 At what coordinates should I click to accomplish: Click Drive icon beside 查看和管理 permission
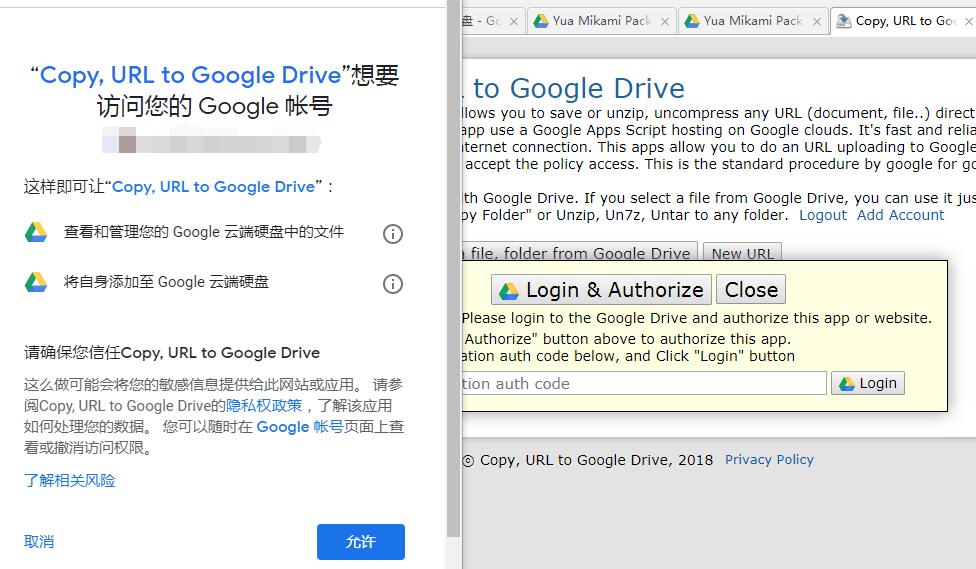[36, 232]
